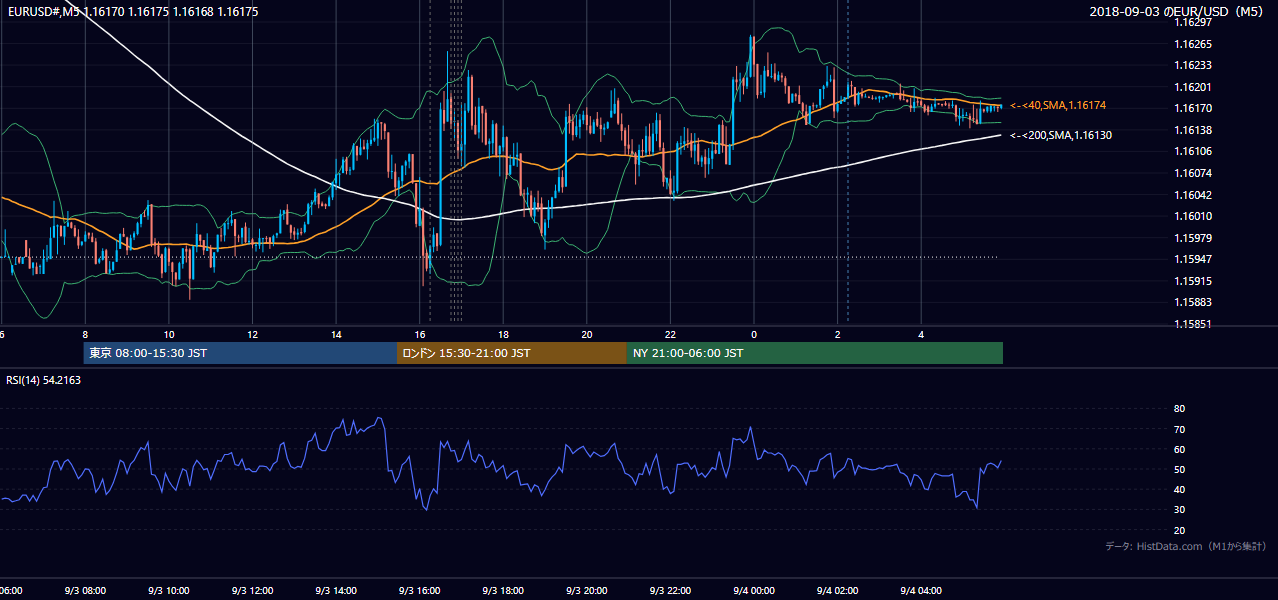Click price axis level 1.16010
Image resolution: width=1278 pixels, height=600 pixels.
[1192, 216]
